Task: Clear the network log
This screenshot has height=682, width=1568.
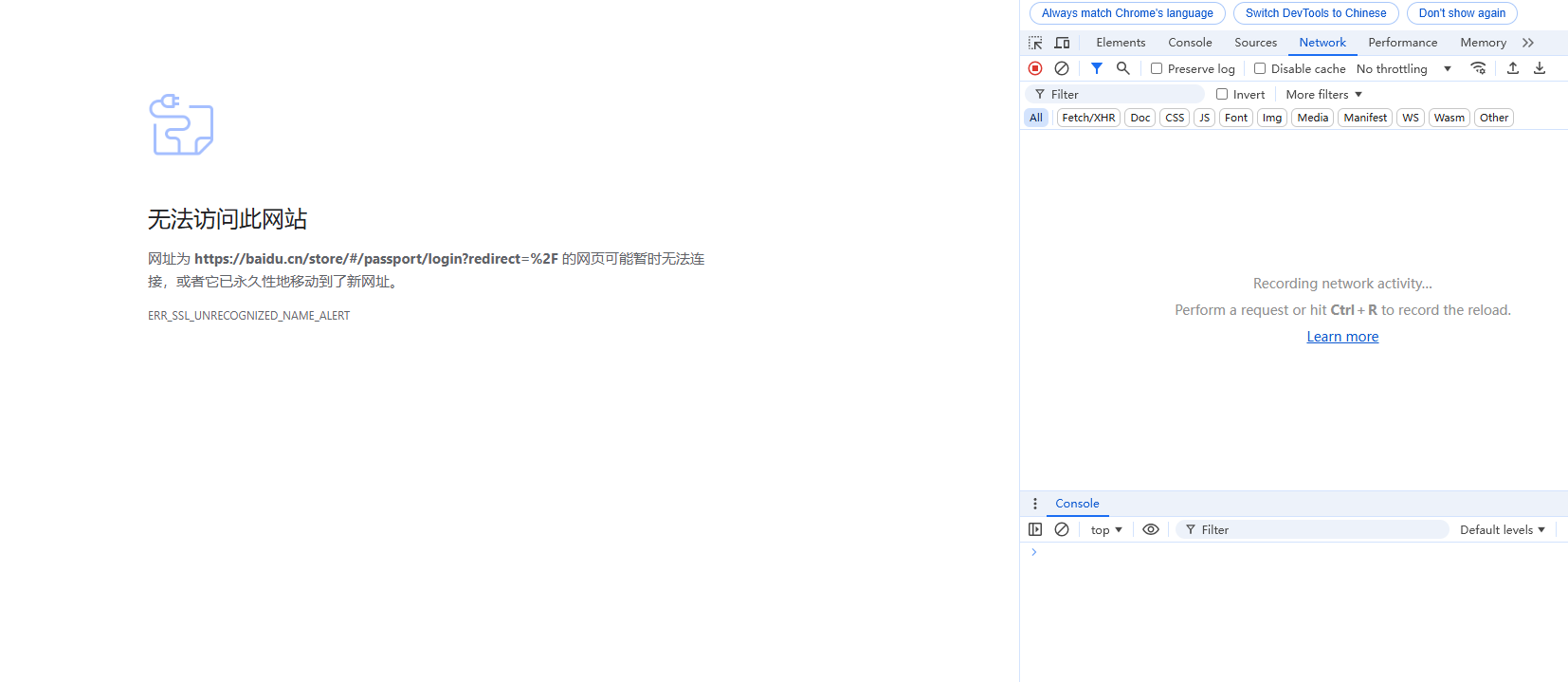Action: (x=1062, y=68)
